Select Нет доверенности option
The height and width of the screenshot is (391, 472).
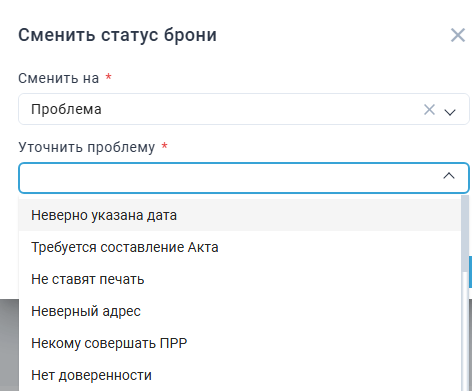pos(239,375)
